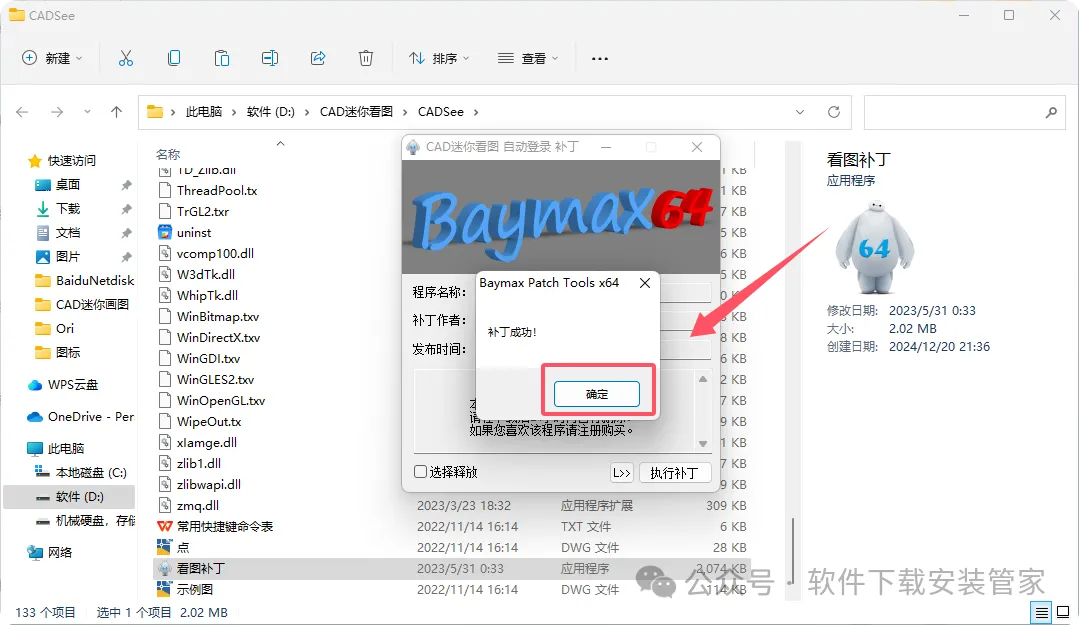Viewport: 1079px width, 625px height.
Task: Minimize the CAD迷你看图 patch window
Action: (x=606, y=147)
